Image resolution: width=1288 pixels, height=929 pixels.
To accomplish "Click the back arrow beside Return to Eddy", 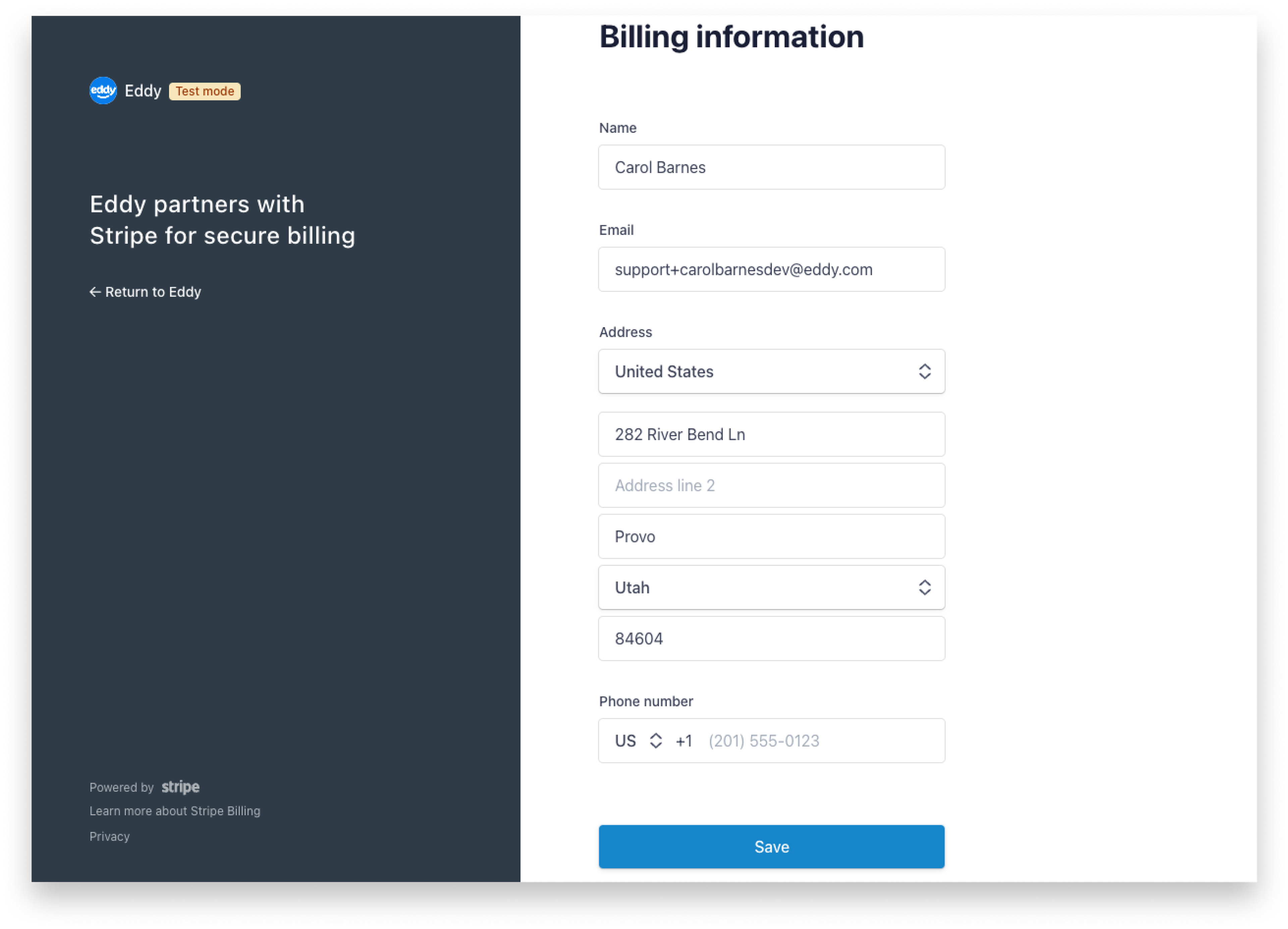I will tap(95, 292).
